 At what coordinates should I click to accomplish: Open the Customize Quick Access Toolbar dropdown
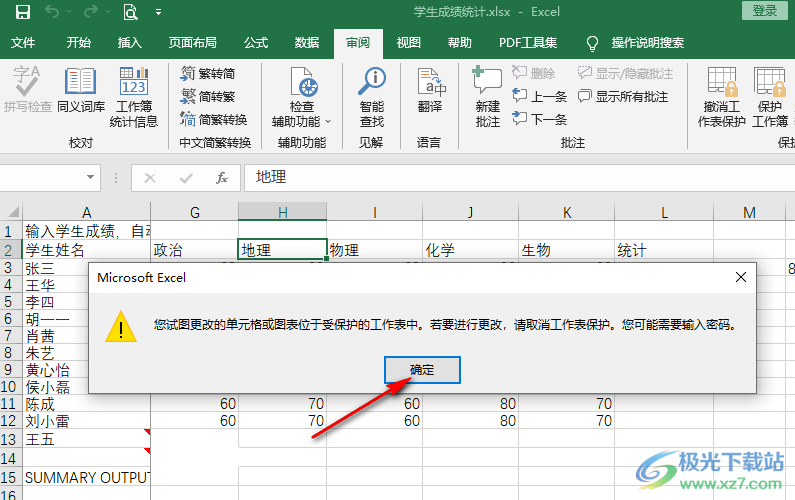point(158,13)
